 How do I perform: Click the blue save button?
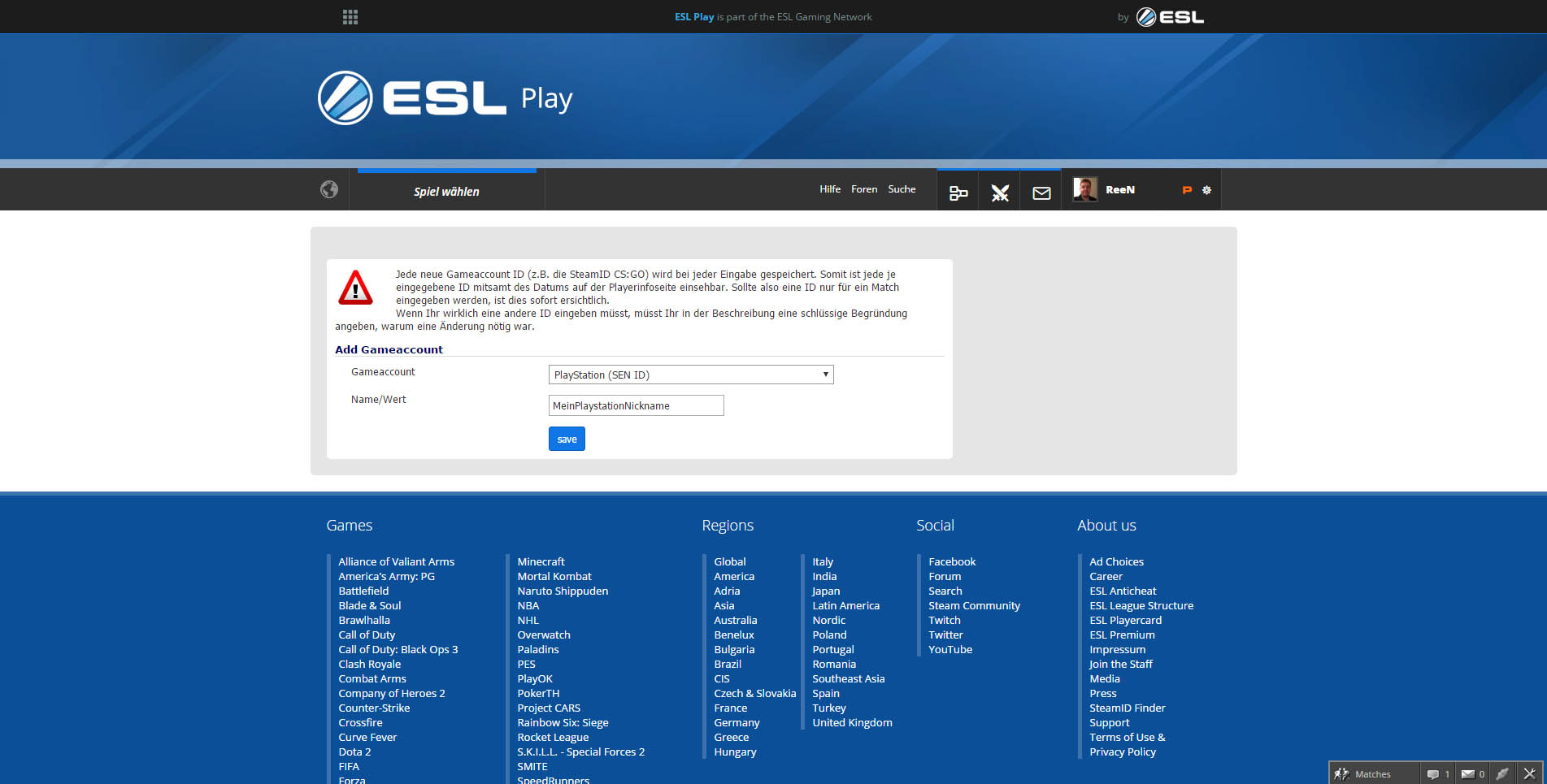[x=567, y=439]
